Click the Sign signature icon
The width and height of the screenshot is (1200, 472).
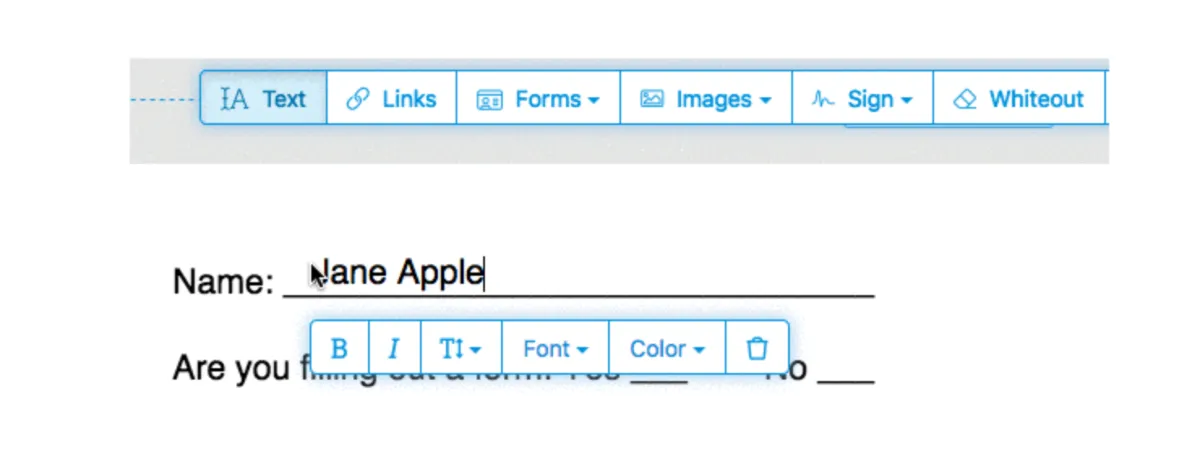[x=823, y=100]
